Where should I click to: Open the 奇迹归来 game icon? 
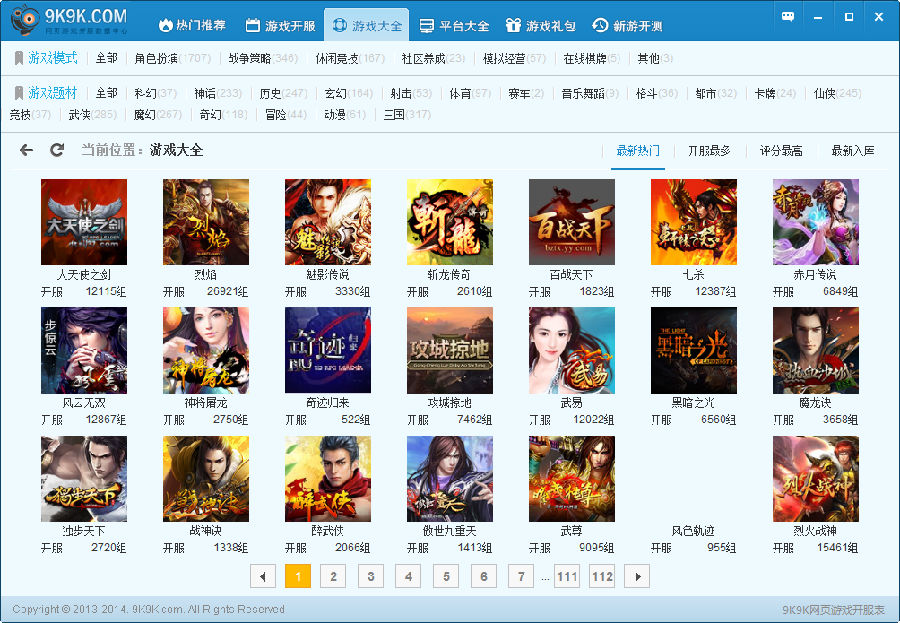tap(328, 350)
